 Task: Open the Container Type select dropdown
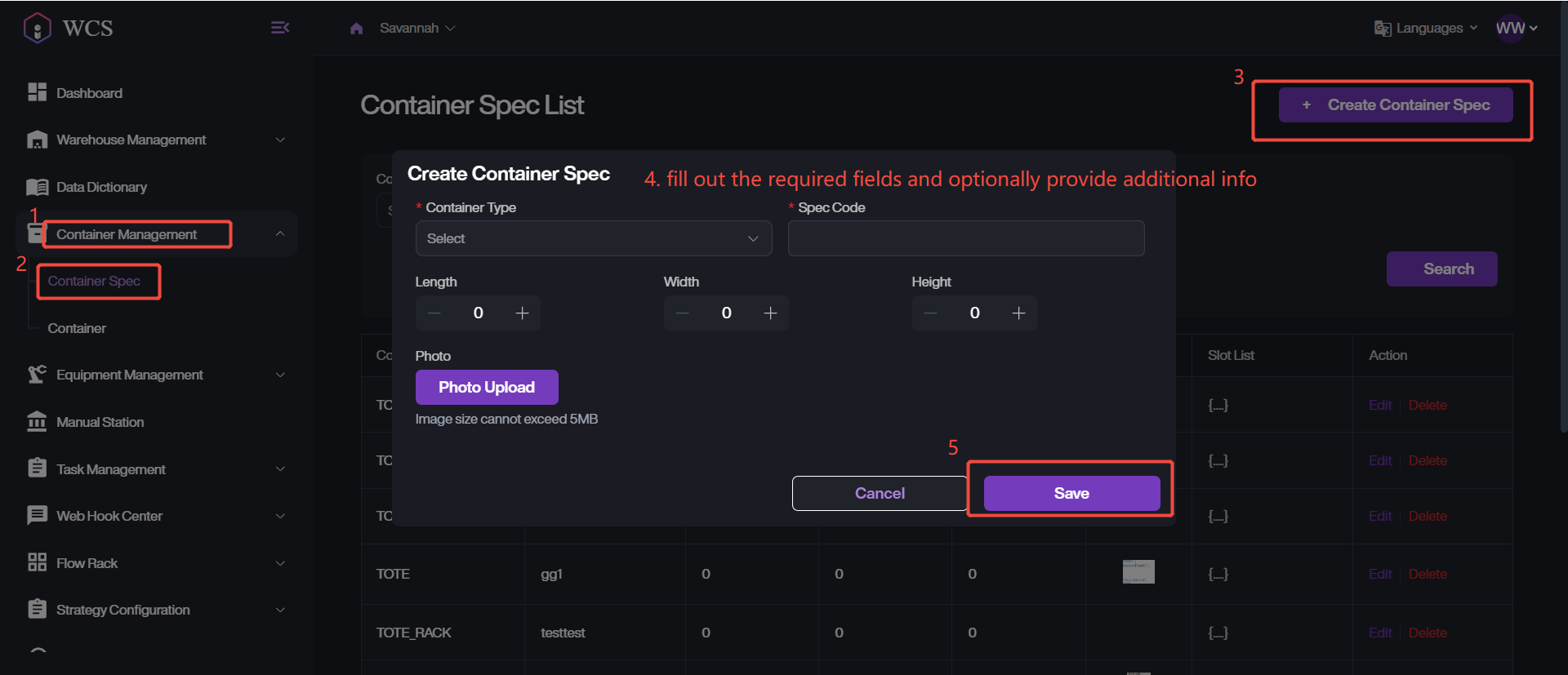593,238
